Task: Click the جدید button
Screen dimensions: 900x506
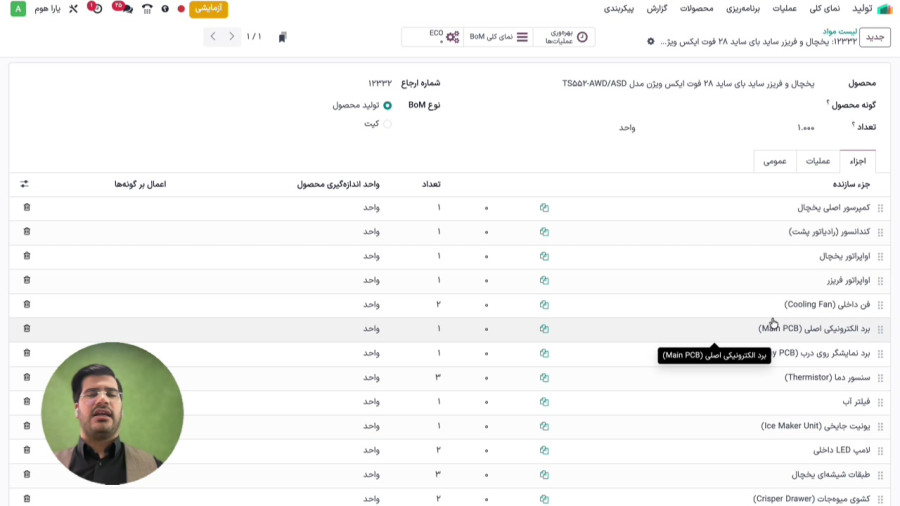Action: tap(875, 37)
